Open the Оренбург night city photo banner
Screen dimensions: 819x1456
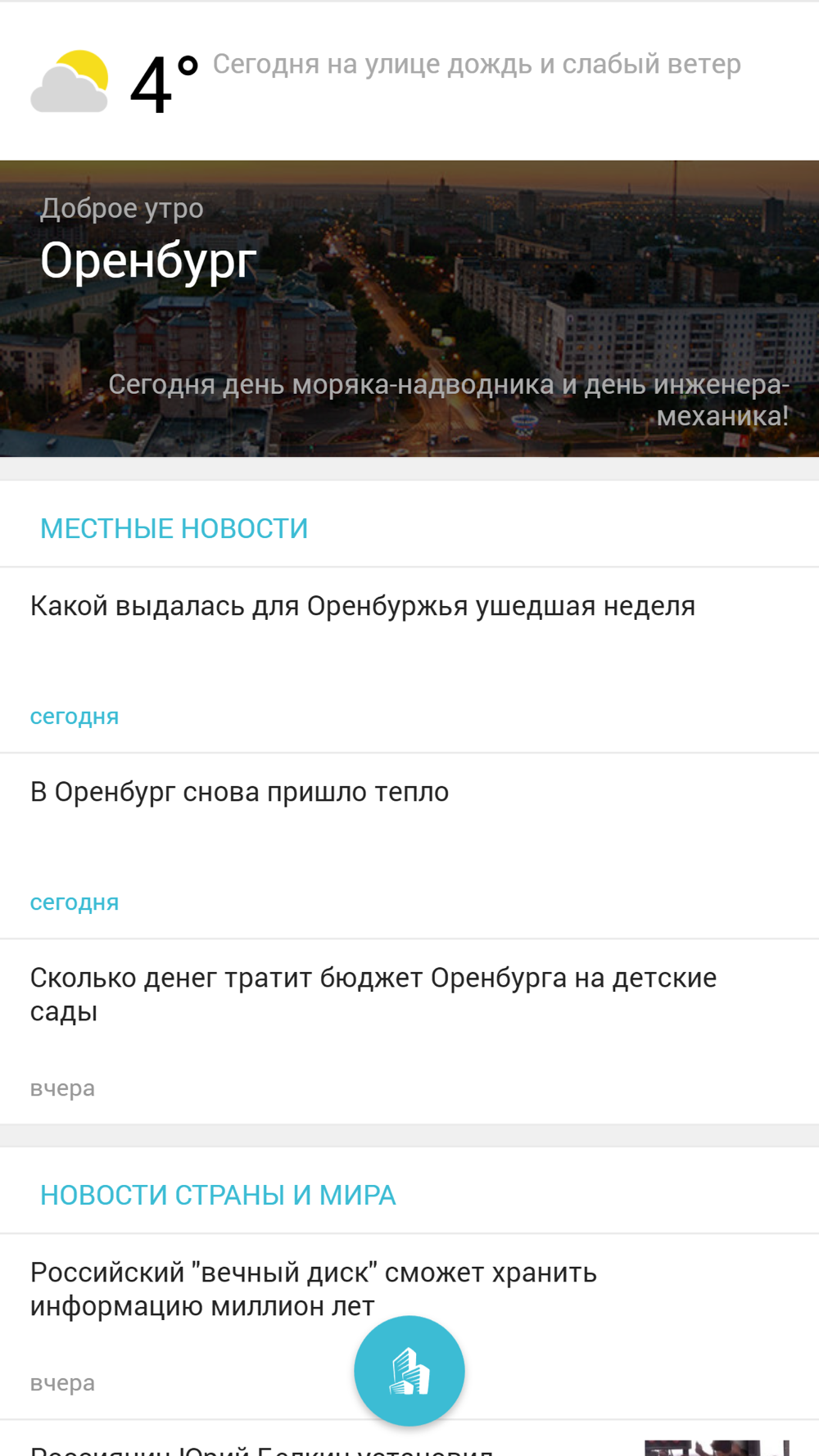[409, 308]
